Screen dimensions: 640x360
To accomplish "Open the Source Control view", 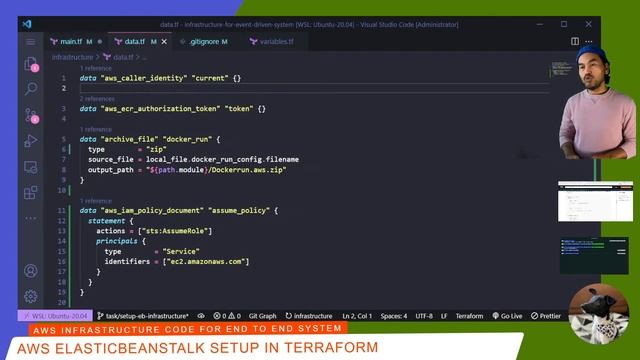I will (31, 116).
